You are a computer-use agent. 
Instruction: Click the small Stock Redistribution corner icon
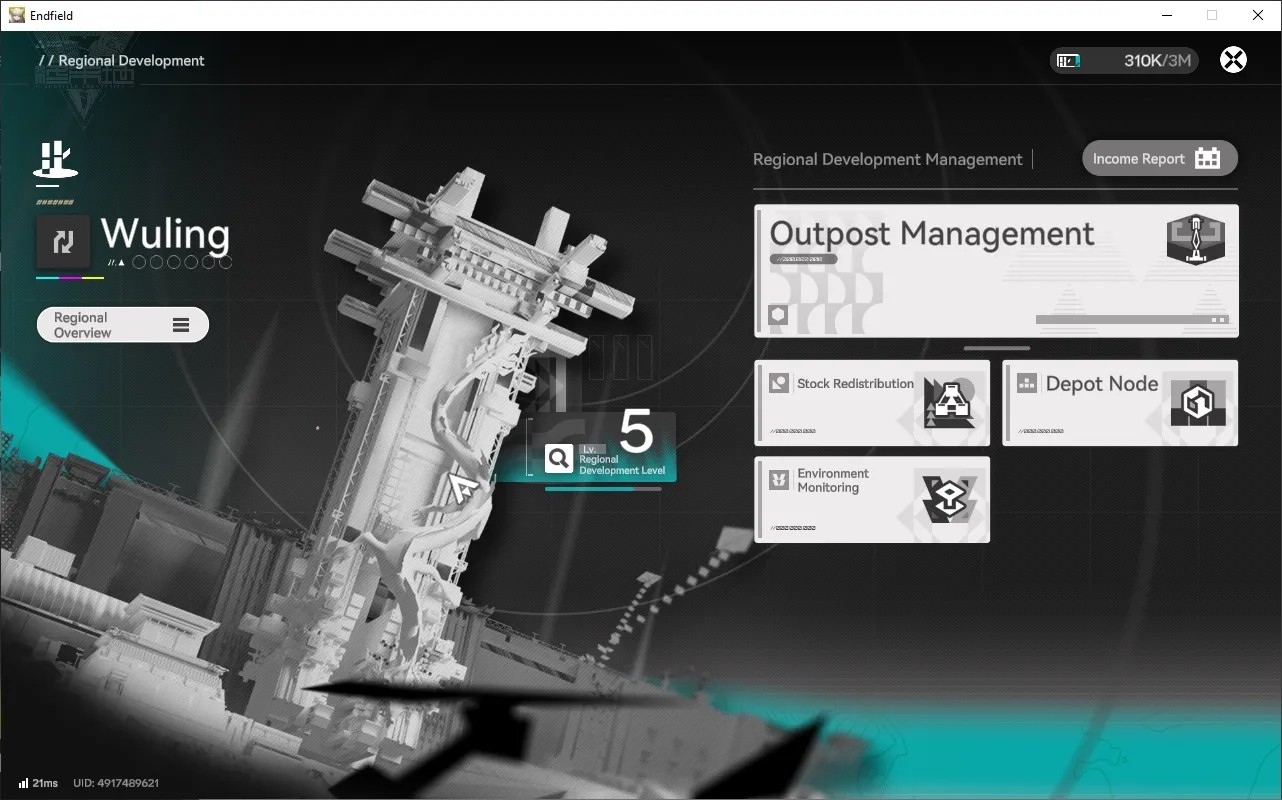pos(779,383)
